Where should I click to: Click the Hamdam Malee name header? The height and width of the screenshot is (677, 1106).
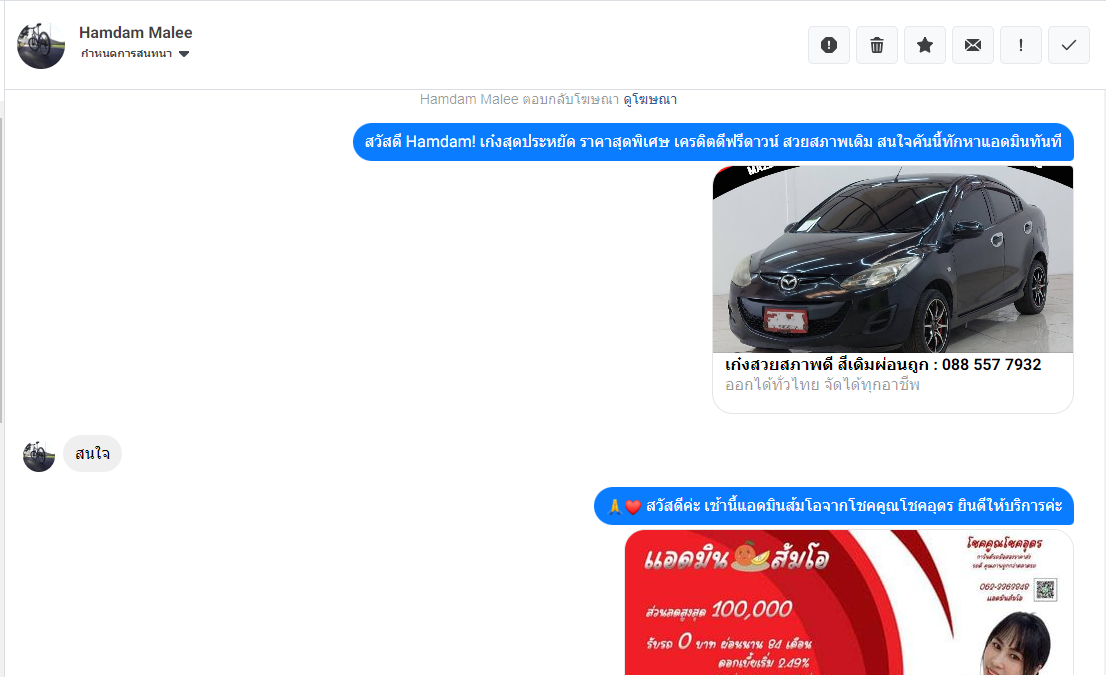[x=135, y=32]
